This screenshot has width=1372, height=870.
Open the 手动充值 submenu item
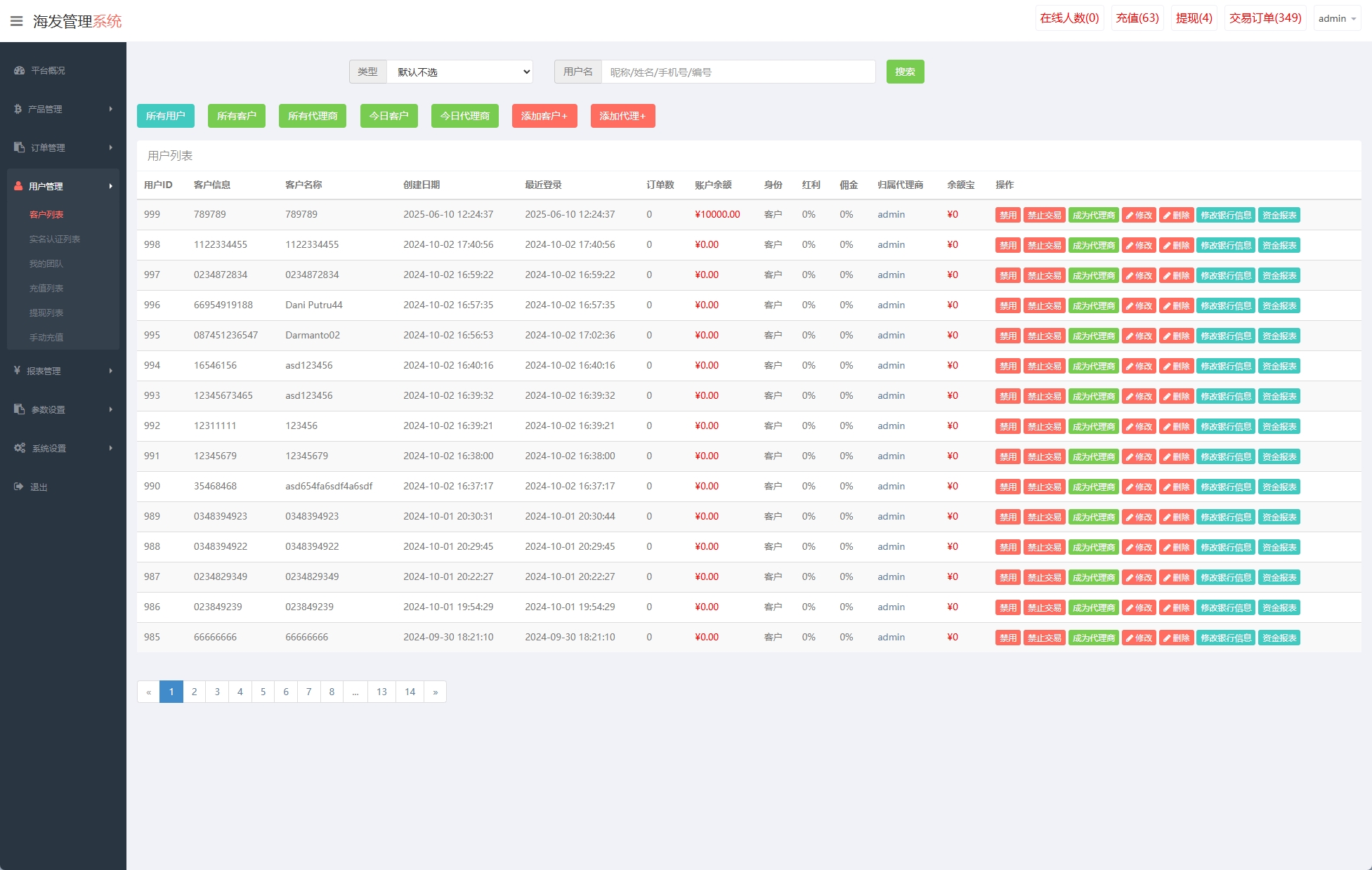(x=46, y=338)
